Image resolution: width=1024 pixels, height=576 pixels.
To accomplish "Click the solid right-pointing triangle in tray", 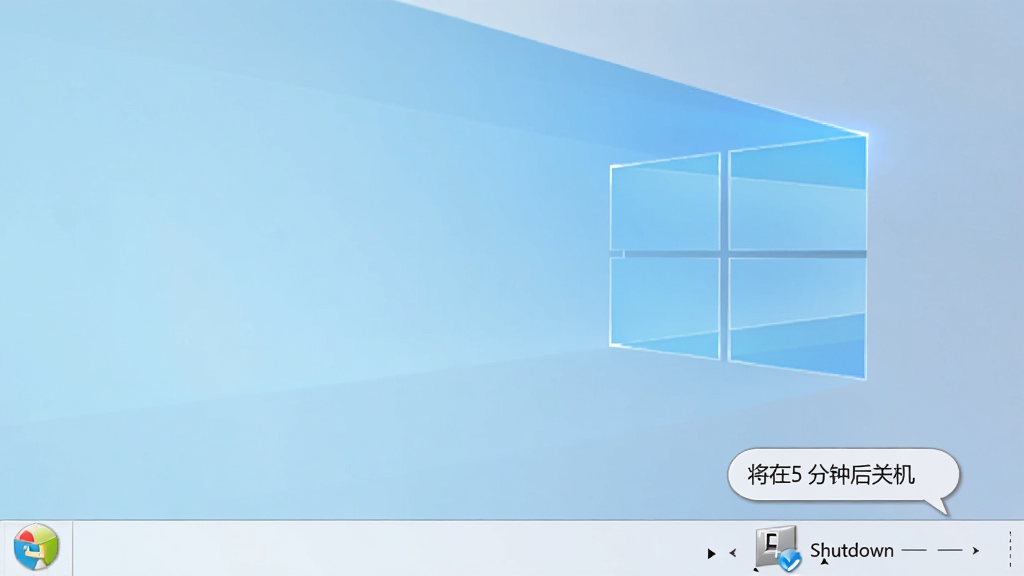I will click(711, 553).
